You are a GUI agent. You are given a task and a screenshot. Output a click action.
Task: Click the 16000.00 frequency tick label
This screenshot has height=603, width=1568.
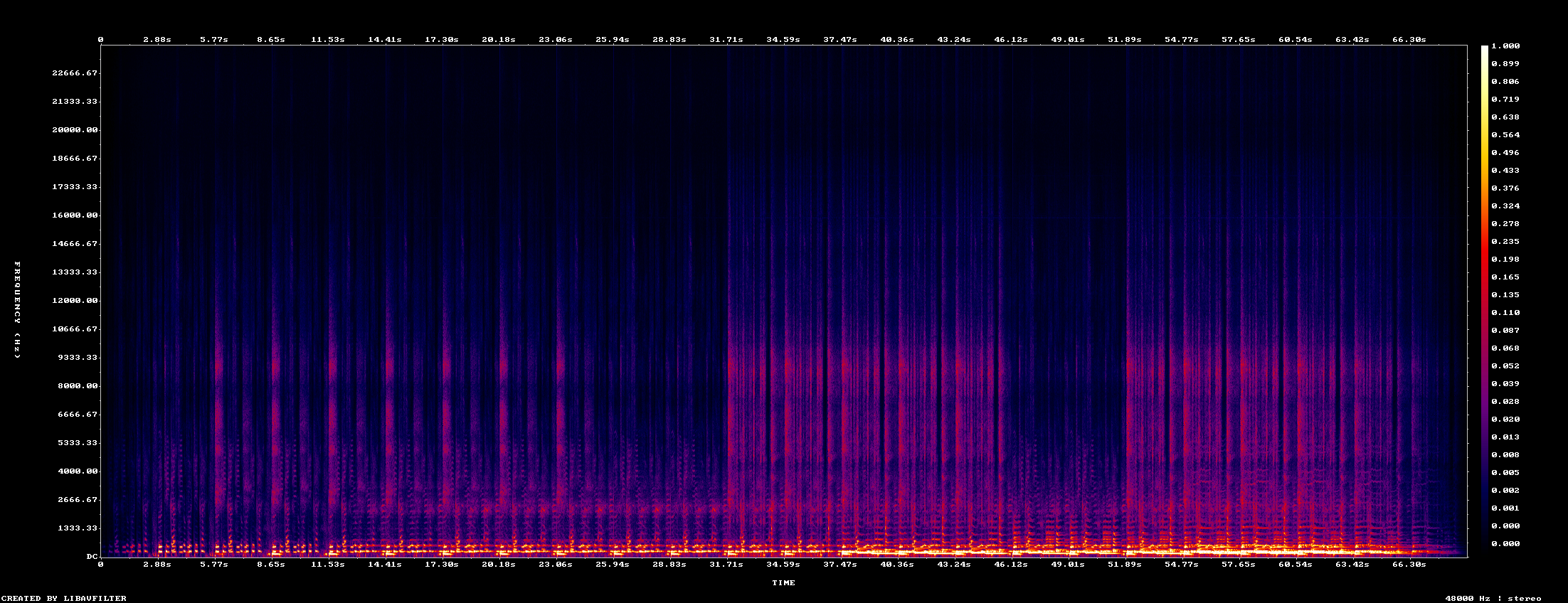pyautogui.click(x=75, y=215)
